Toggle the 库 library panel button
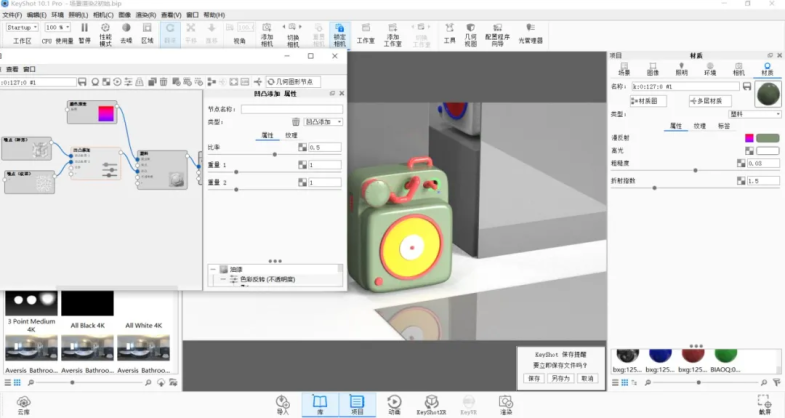 (x=320, y=402)
